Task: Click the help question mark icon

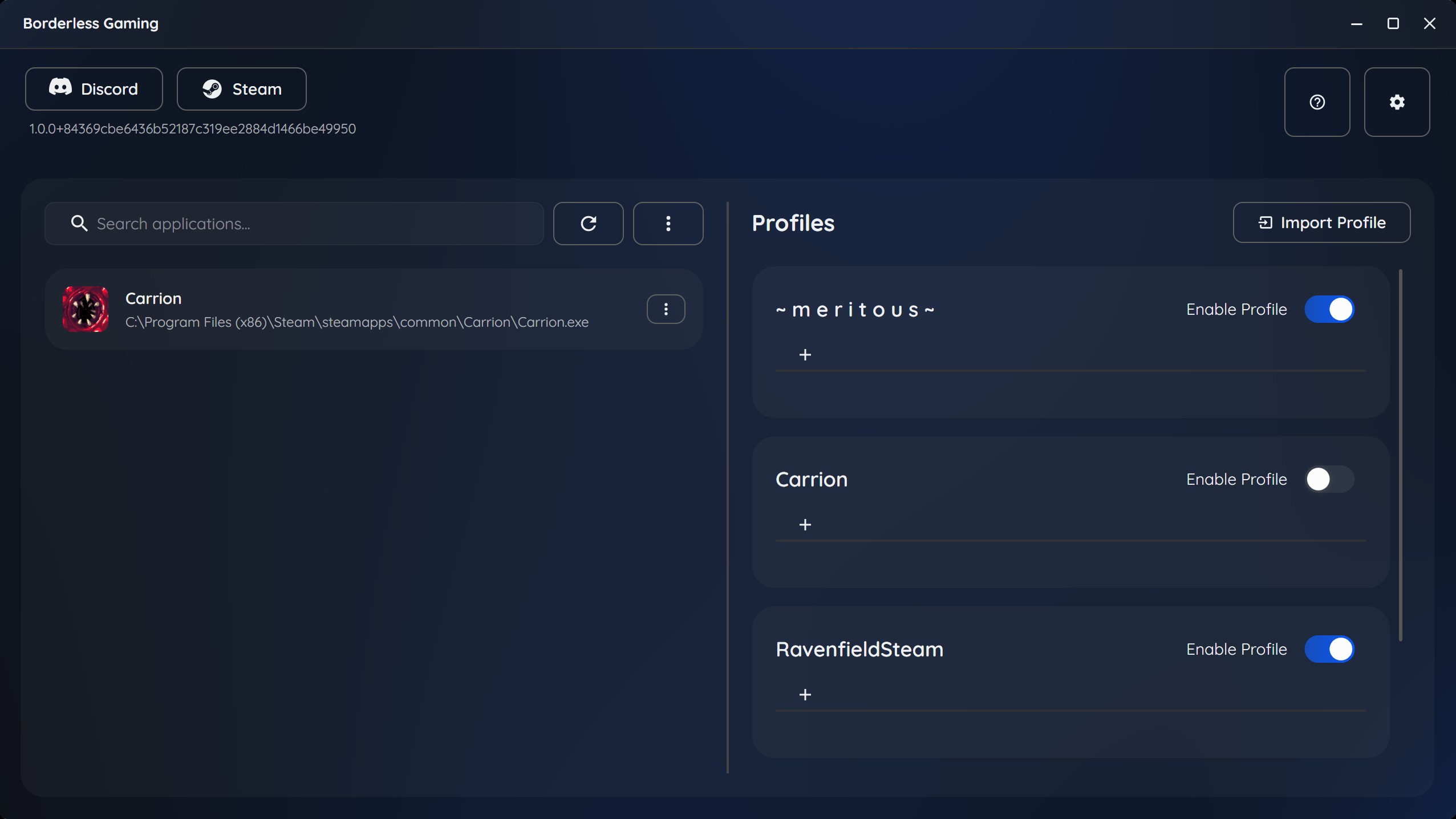Action: click(x=1317, y=102)
